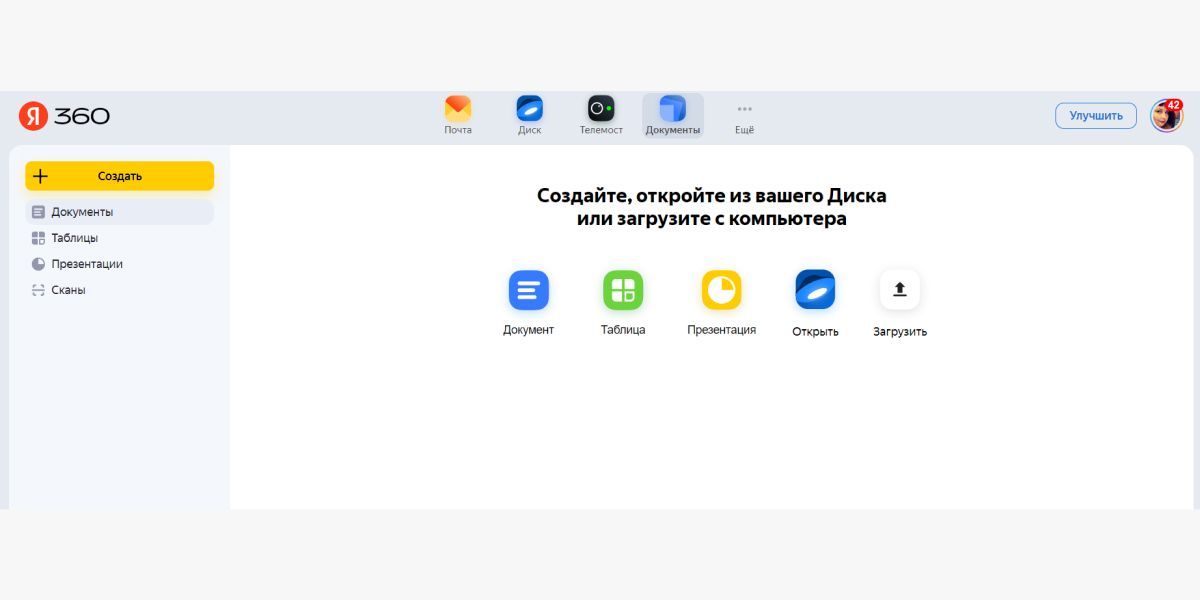Click Открыть icon to open from Disk
Image resolution: width=1200 pixels, height=600 pixels.
pyautogui.click(x=815, y=290)
